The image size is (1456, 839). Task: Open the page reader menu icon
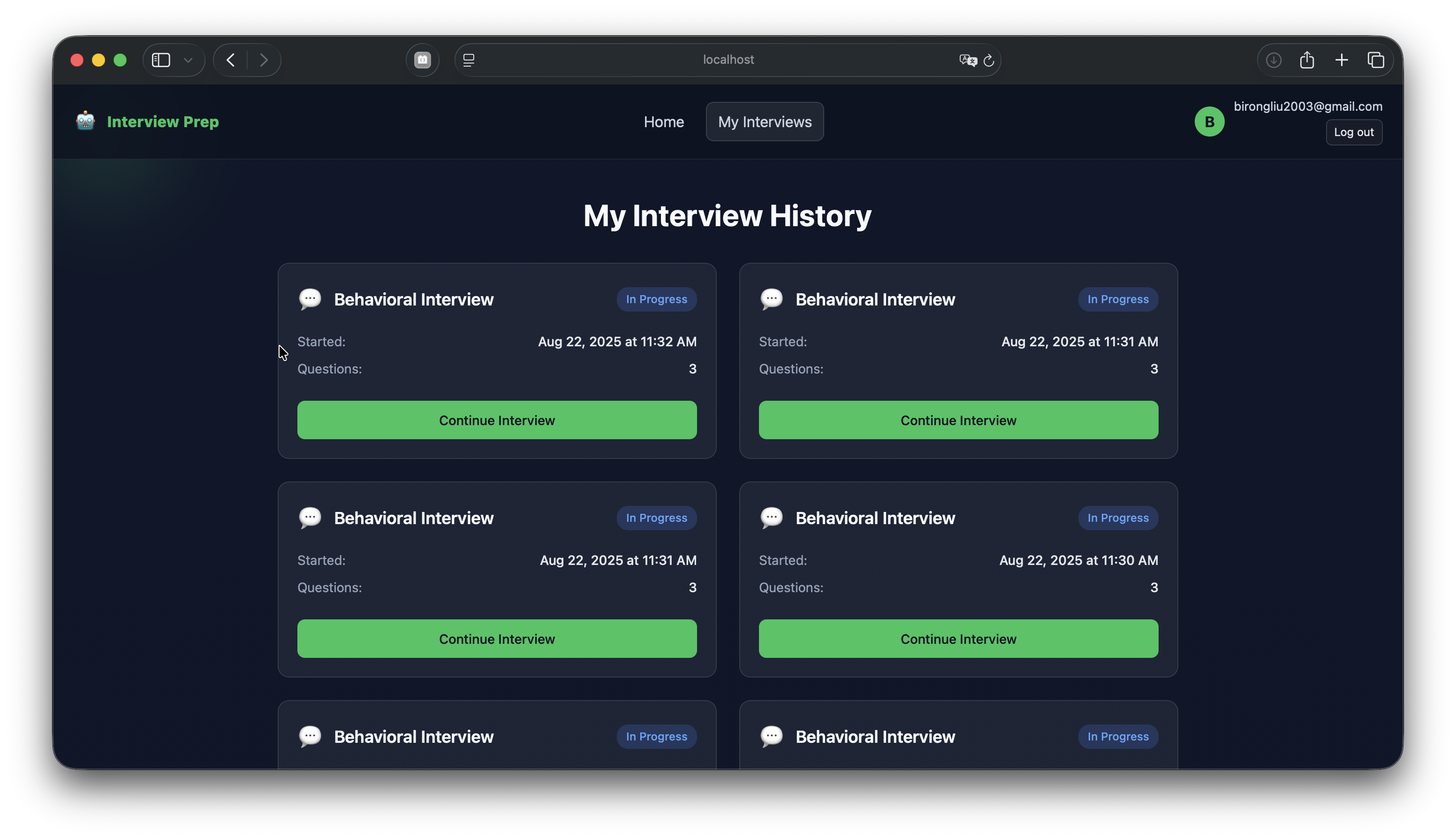point(469,60)
